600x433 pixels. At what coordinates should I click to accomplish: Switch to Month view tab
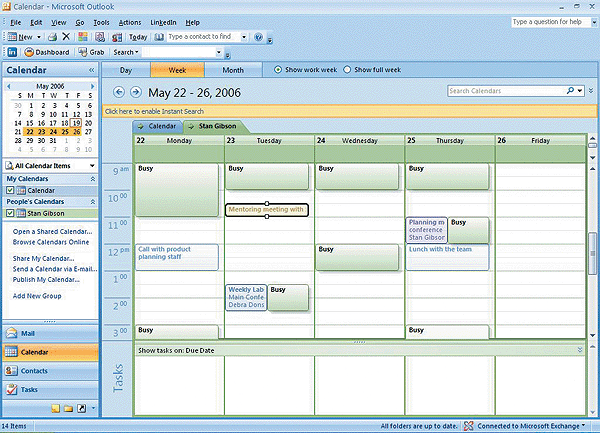(233, 70)
